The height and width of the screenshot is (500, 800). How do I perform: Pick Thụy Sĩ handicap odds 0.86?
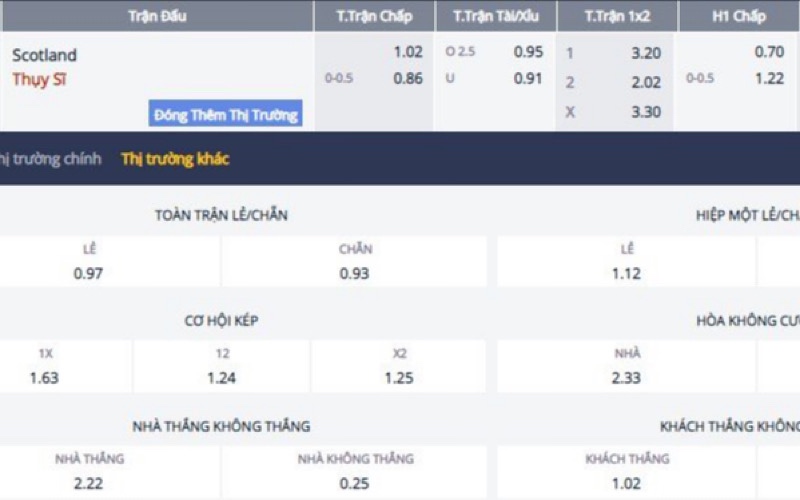click(x=408, y=78)
